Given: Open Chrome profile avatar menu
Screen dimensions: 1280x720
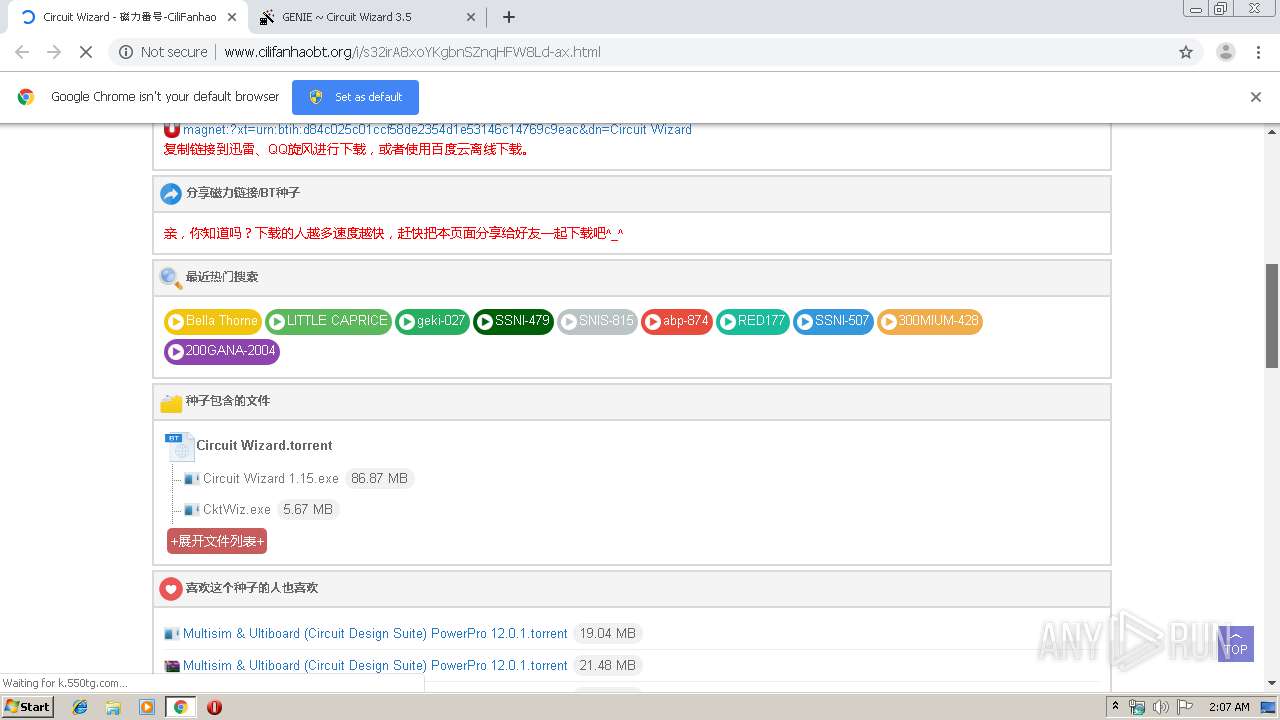Looking at the screenshot, I should 1225,52.
